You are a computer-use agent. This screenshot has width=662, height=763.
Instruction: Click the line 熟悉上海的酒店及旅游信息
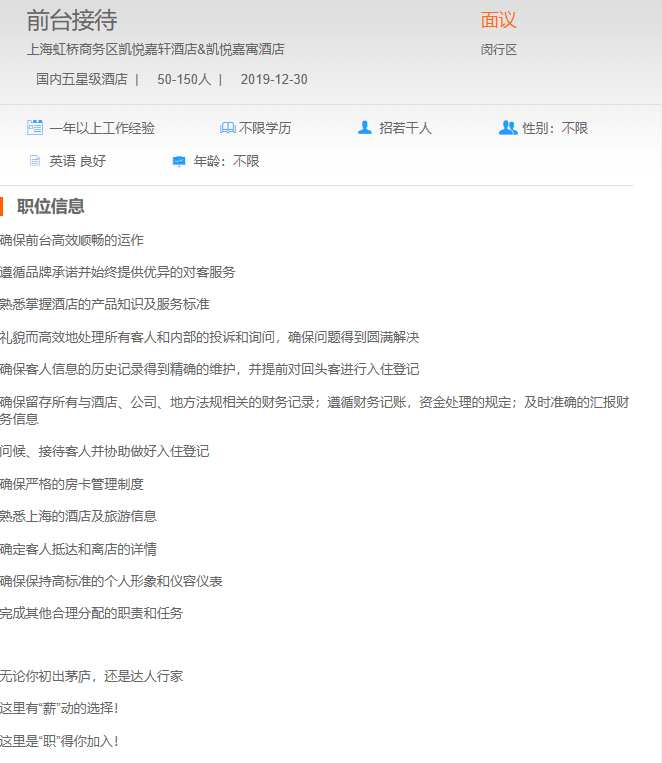coord(78,517)
